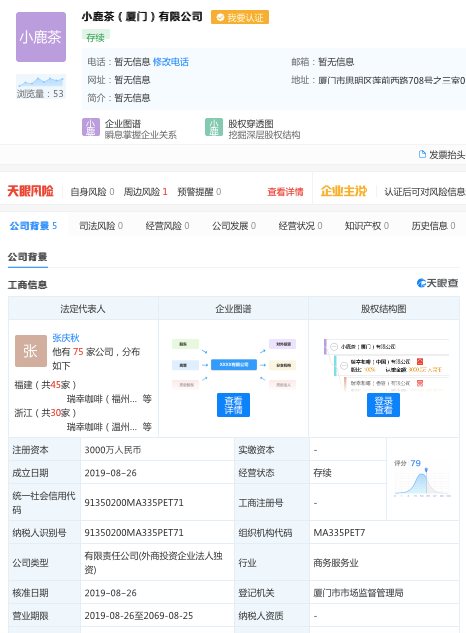
Task: Click the 企业主诉 label
Action: pyautogui.click(x=344, y=191)
